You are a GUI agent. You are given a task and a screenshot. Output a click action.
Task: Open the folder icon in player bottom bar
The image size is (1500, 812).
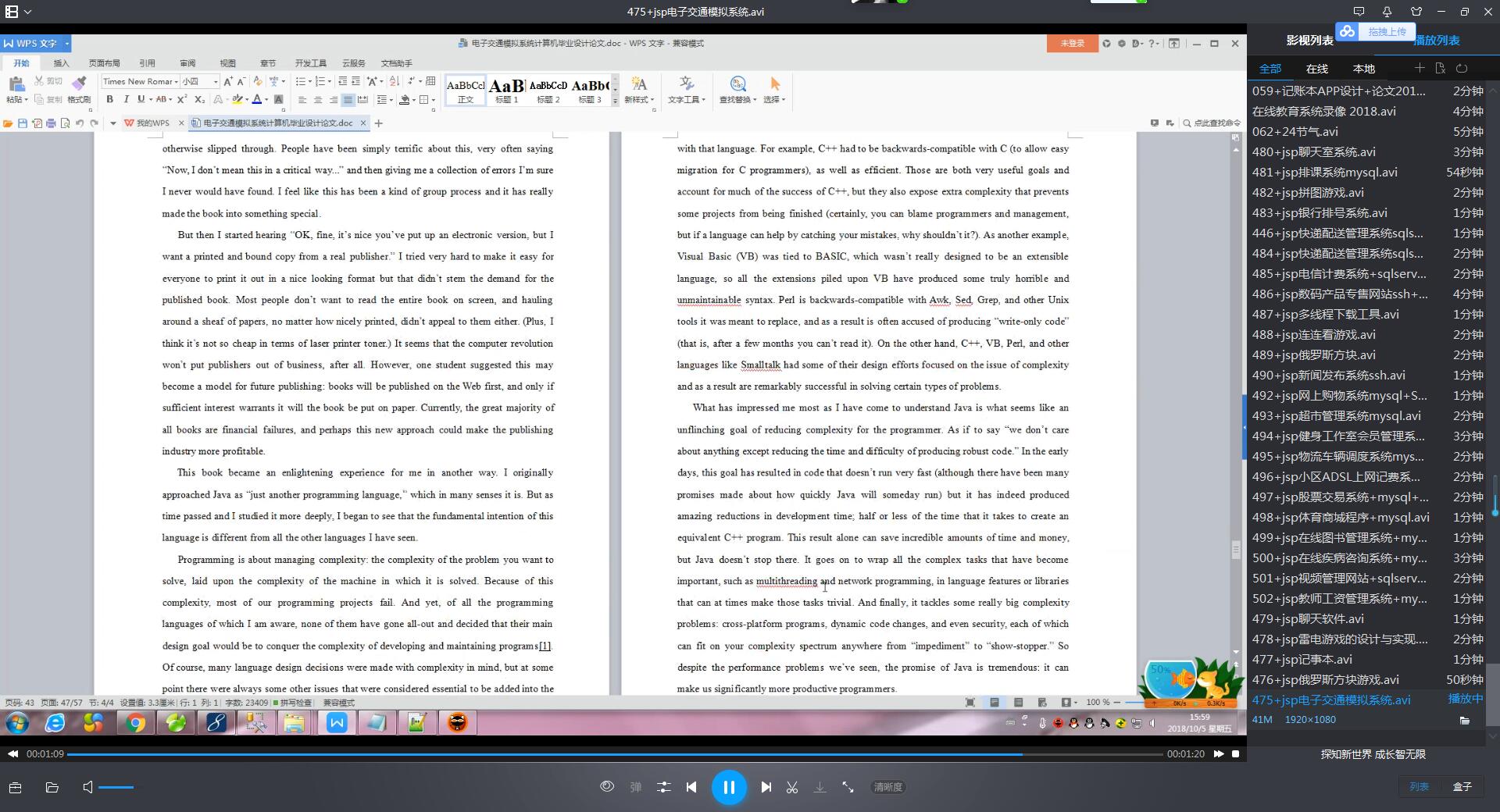(x=52, y=787)
